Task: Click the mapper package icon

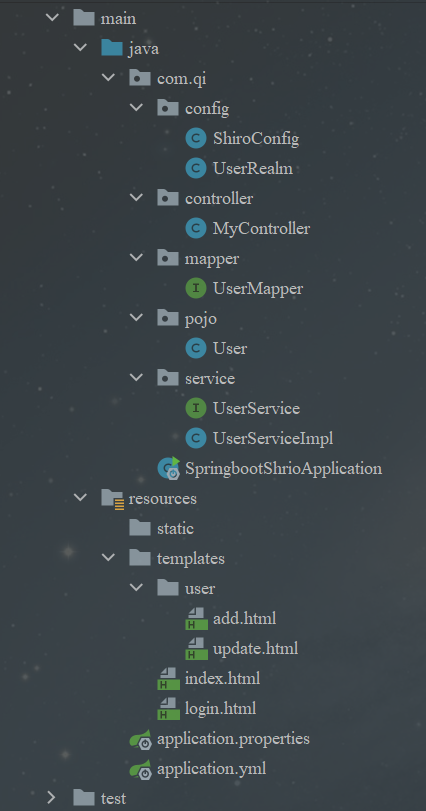Action: (x=168, y=258)
